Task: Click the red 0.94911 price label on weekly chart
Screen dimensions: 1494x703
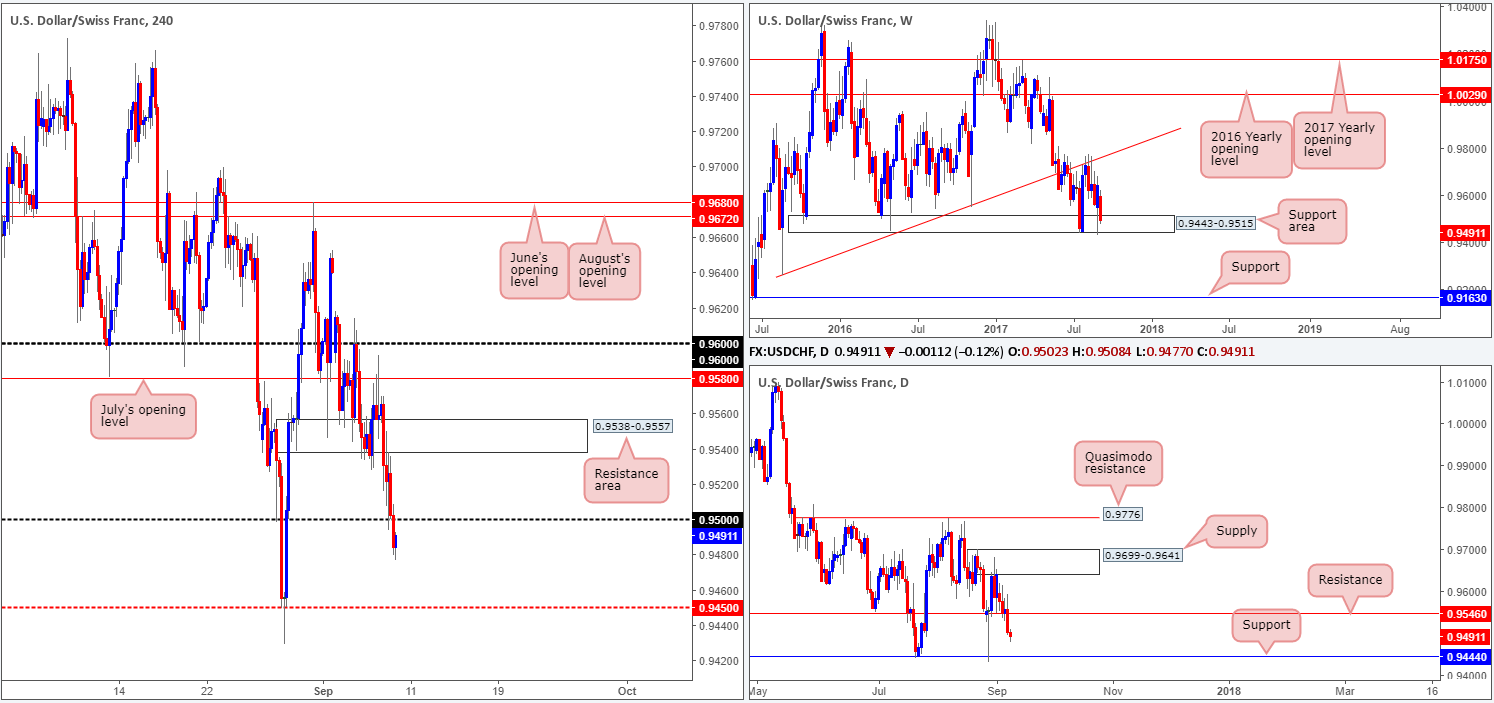Action: click(x=1468, y=231)
